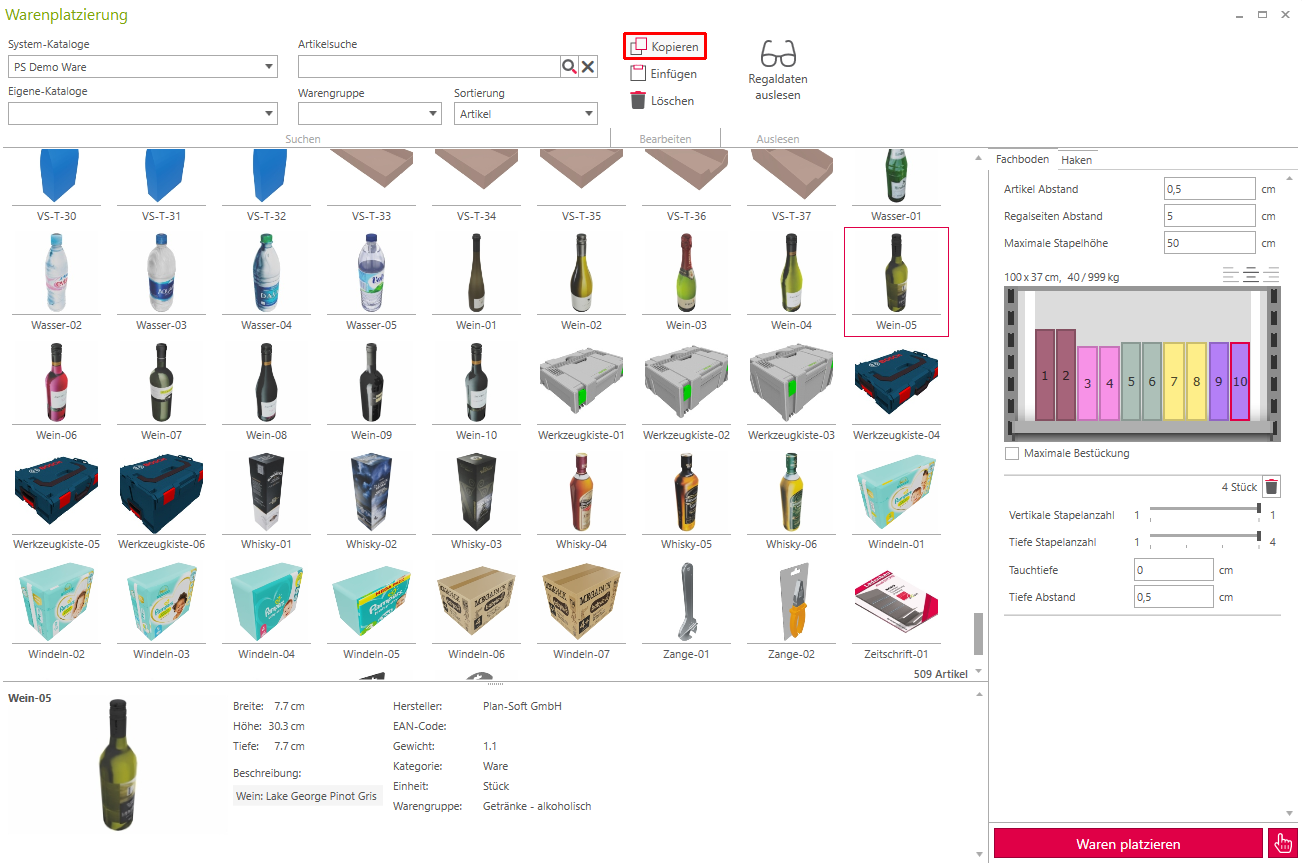1302x863 pixels.
Task: Clear the Artikelsuche field with X icon
Action: (x=588, y=67)
